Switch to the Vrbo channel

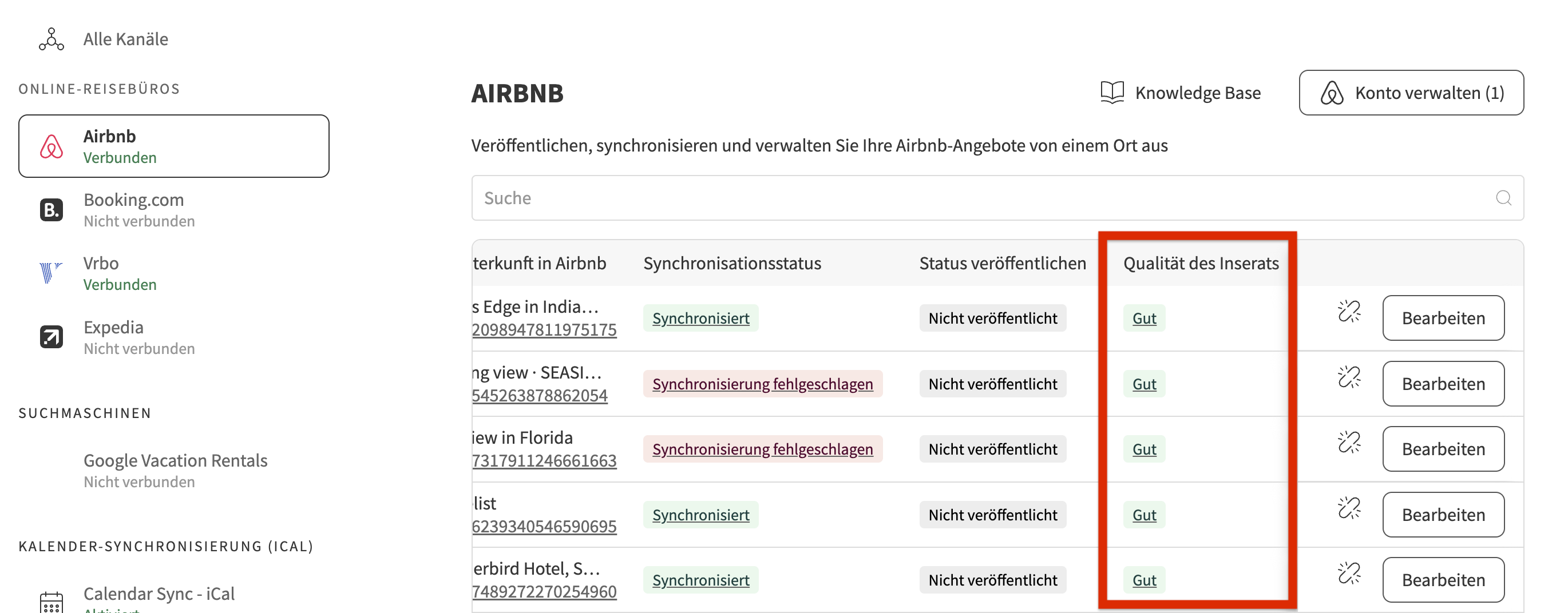point(174,273)
